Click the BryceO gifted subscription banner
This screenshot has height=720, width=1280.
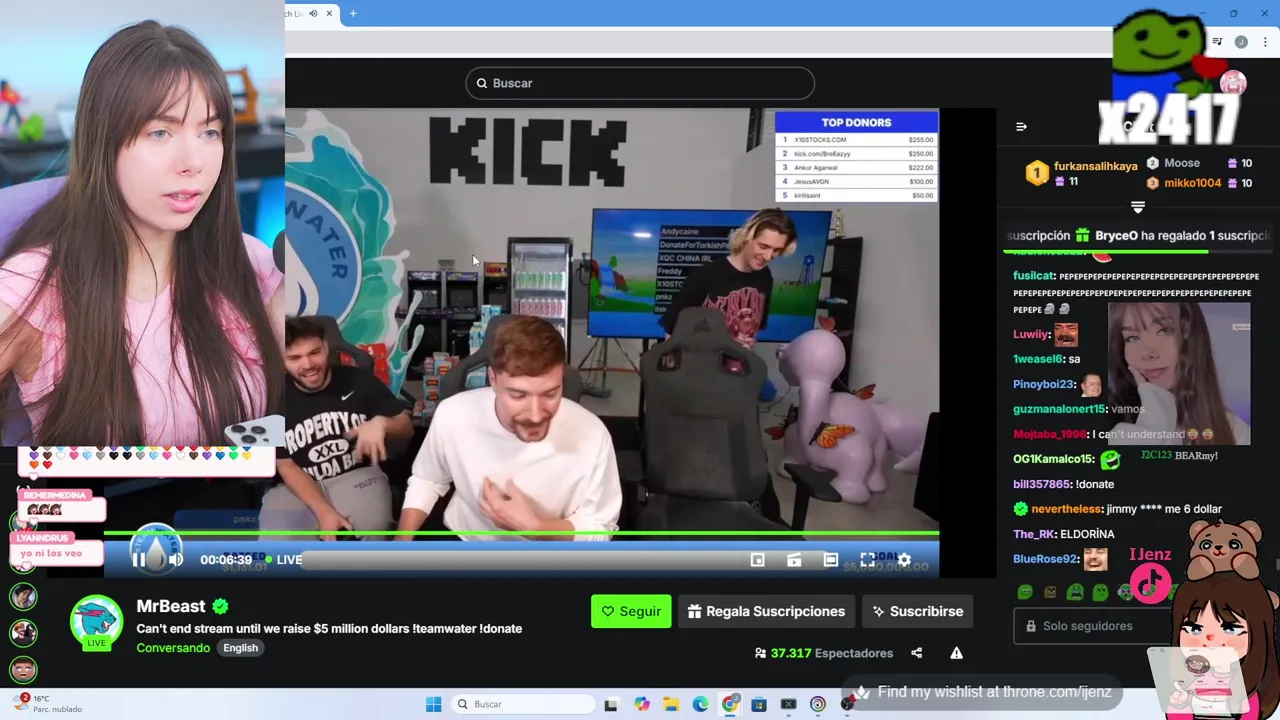(1138, 236)
